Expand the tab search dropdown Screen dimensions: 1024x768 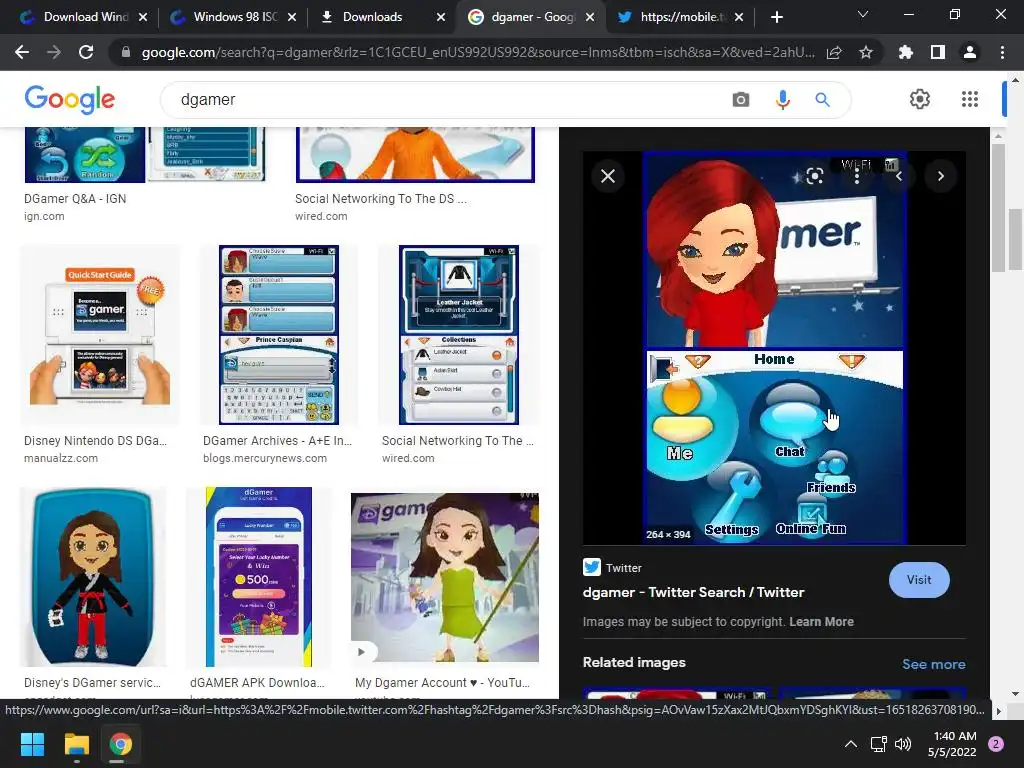point(863,14)
